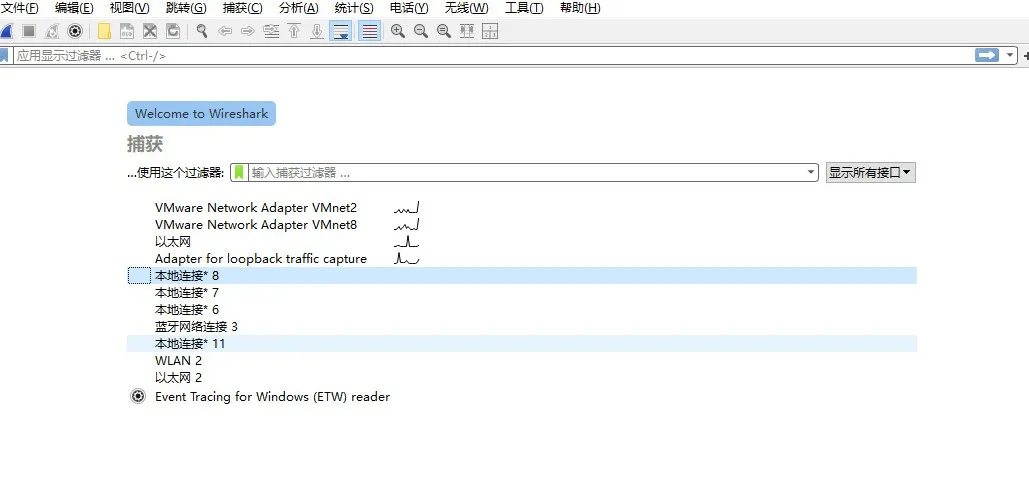
Task: Open the 显示所有接口 dropdown
Action: pyautogui.click(x=870, y=173)
